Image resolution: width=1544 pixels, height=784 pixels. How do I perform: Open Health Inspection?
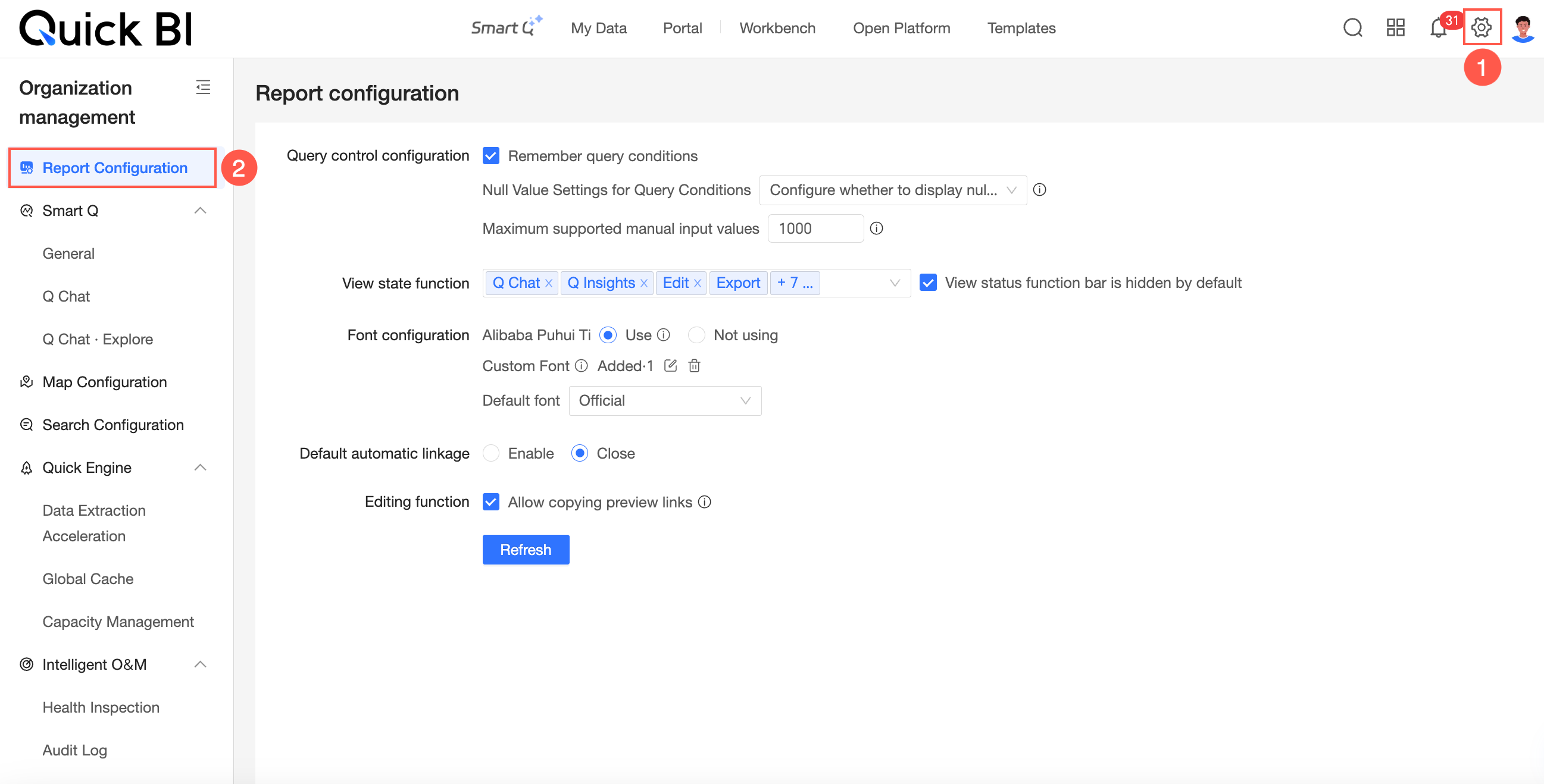click(101, 707)
